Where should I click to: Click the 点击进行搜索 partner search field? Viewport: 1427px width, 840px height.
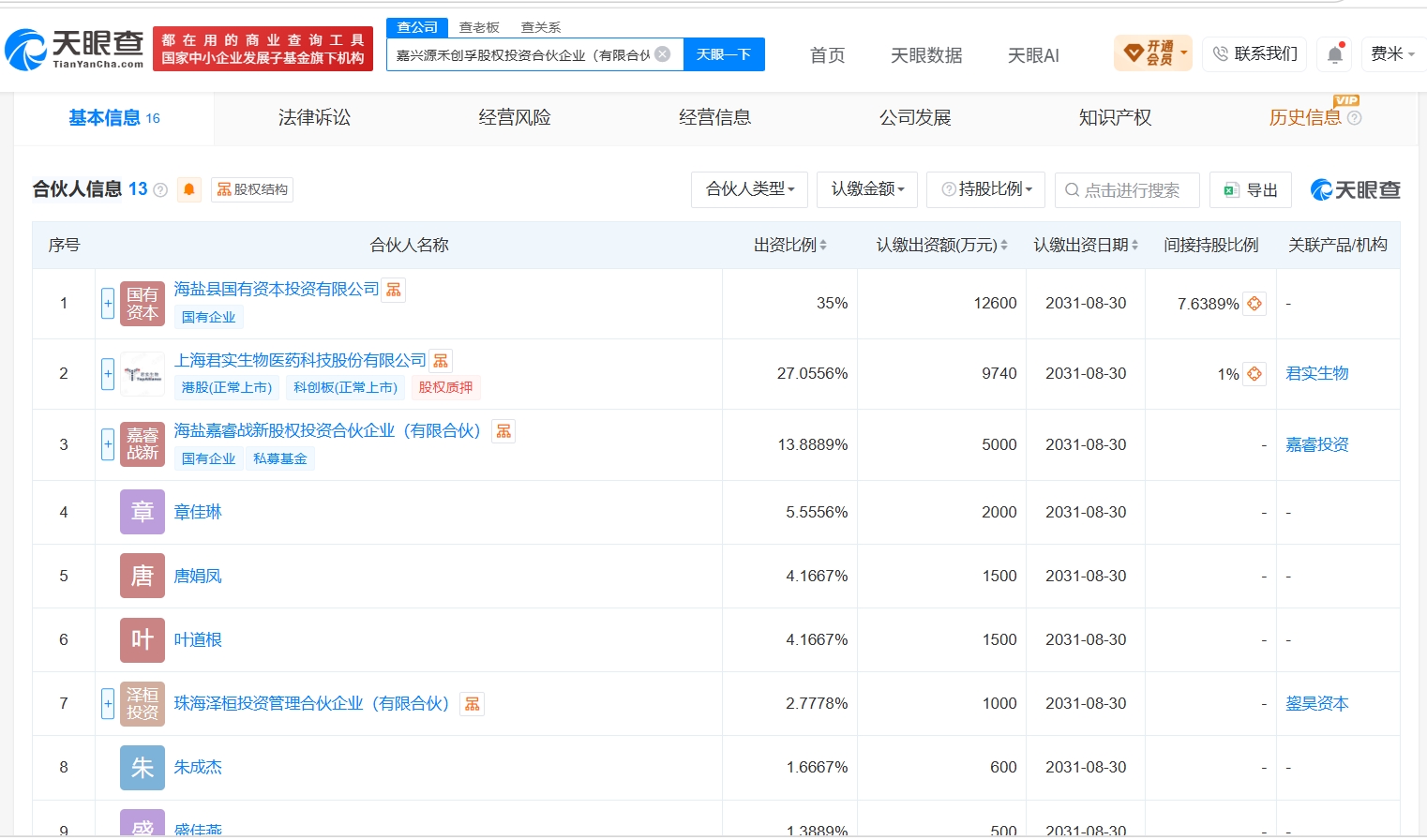click(1127, 190)
